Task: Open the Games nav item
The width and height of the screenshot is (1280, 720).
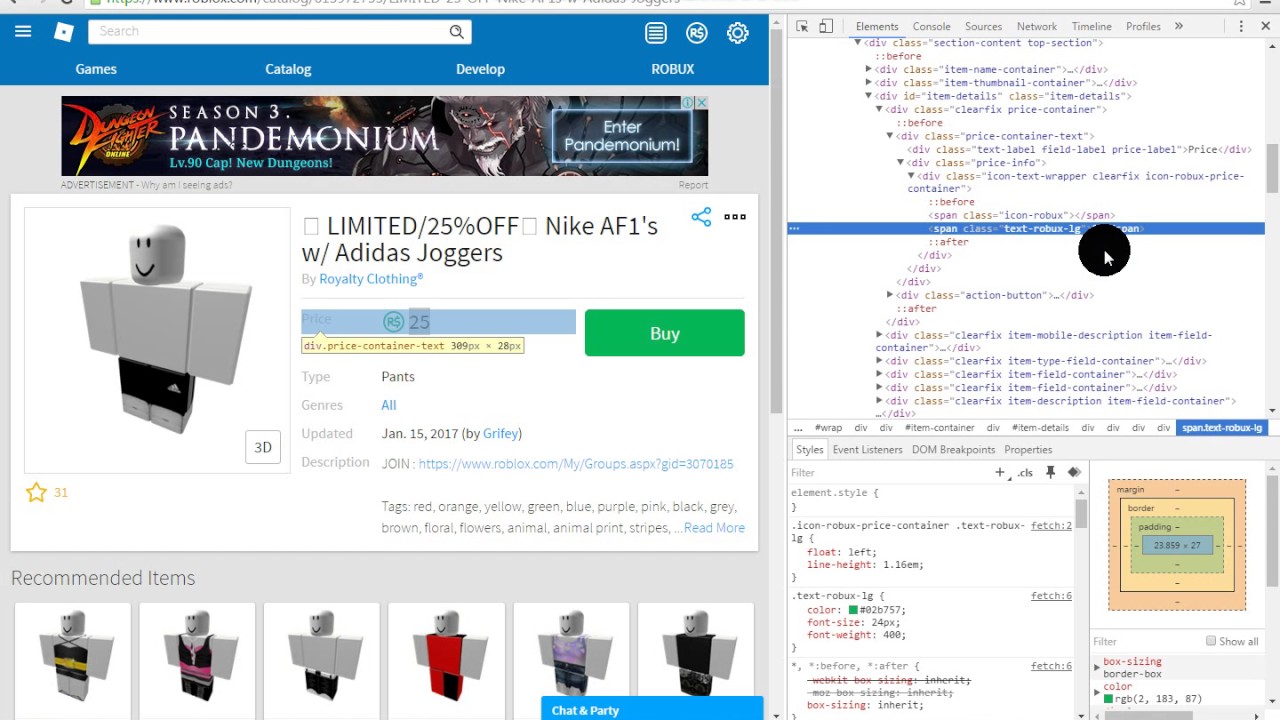Action: pyautogui.click(x=96, y=69)
